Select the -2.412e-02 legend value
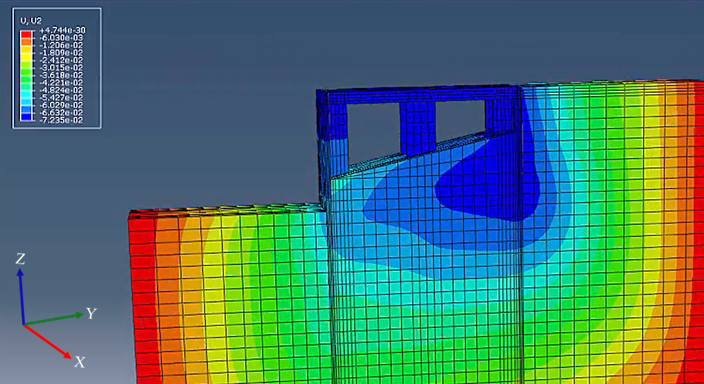This screenshot has width=704, height=384. (x=62, y=60)
